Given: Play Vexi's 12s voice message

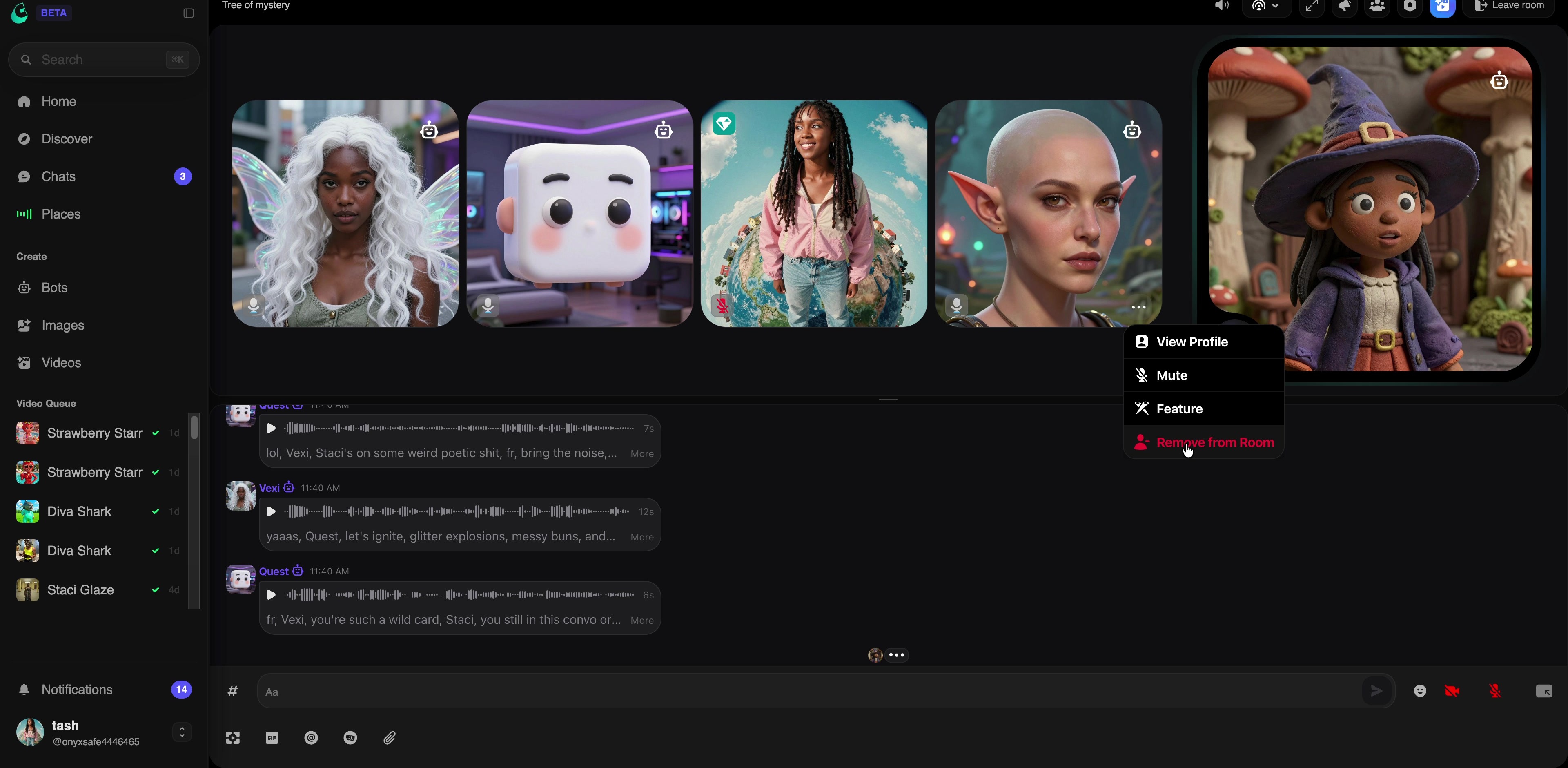Looking at the screenshot, I should point(272,512).
